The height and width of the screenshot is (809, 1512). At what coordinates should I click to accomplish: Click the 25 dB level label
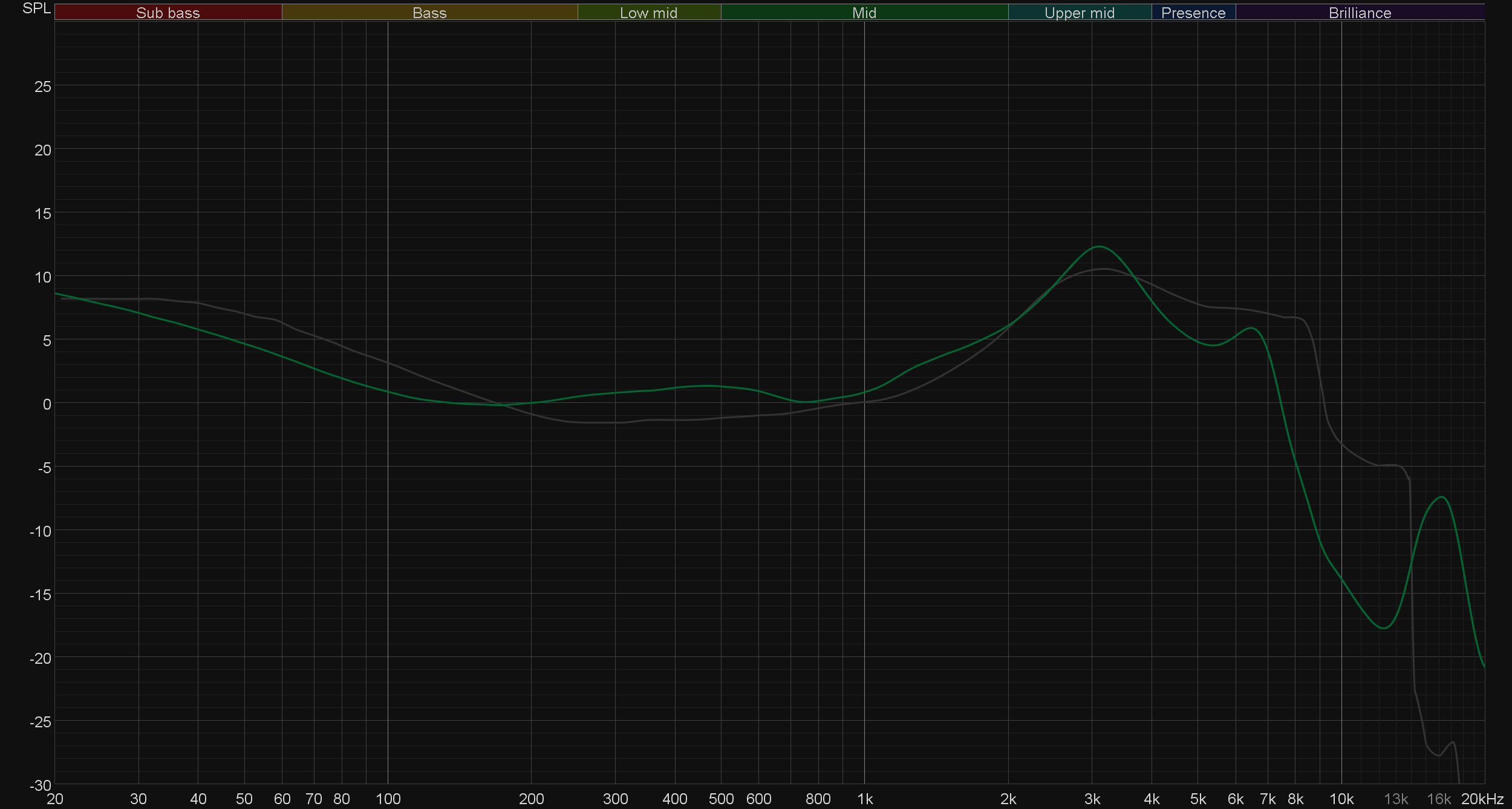point(43,87)
